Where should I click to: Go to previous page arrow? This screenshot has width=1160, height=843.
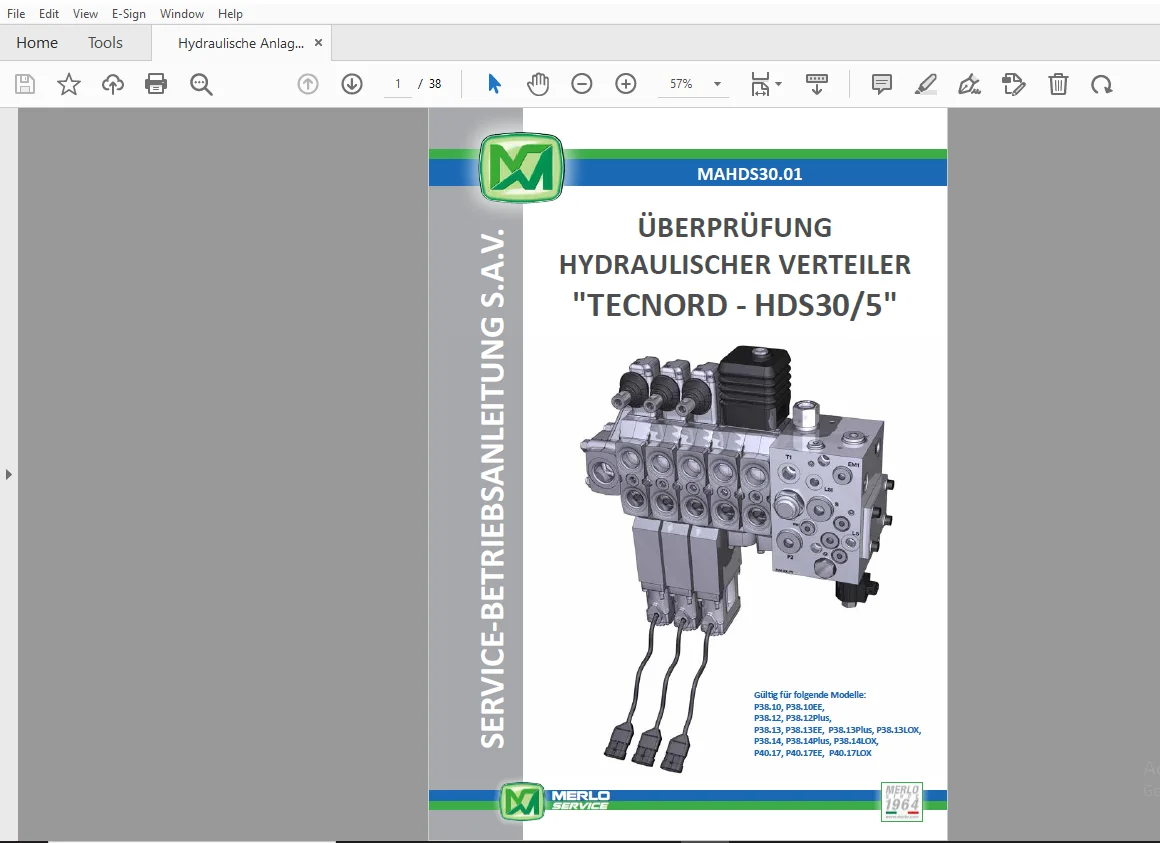tap(308, 84)
